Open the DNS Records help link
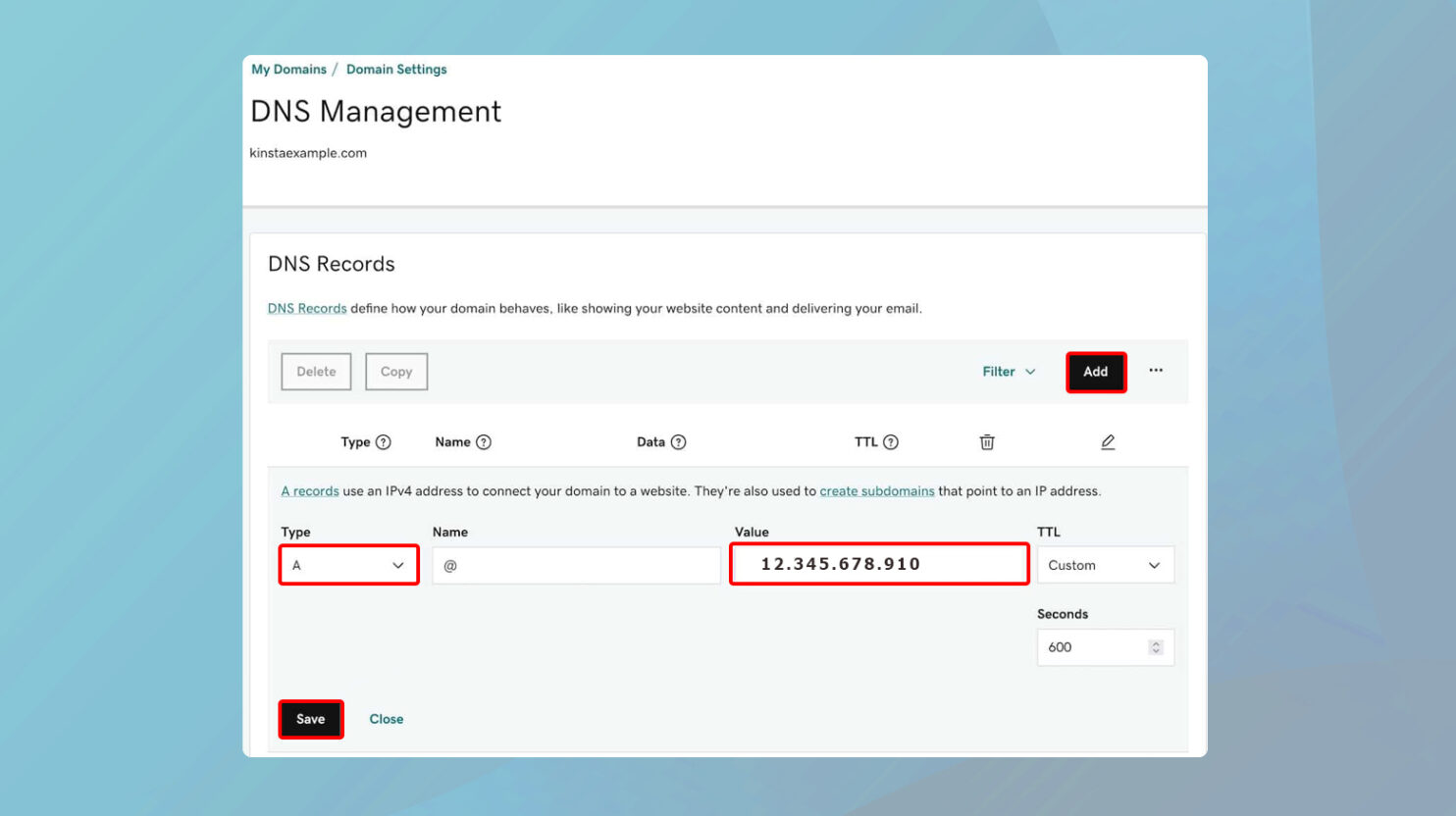The image size is (1456, 816). coord(307,308)
